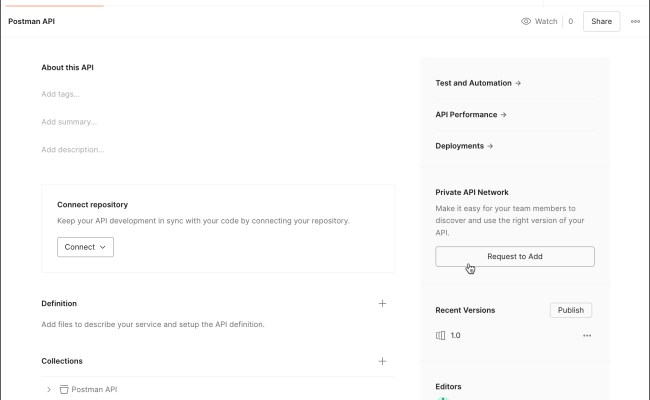The width and height of the screenshot is (650, 400).
Task: Open the header more options ellipsis
Action: click(635, 21)
